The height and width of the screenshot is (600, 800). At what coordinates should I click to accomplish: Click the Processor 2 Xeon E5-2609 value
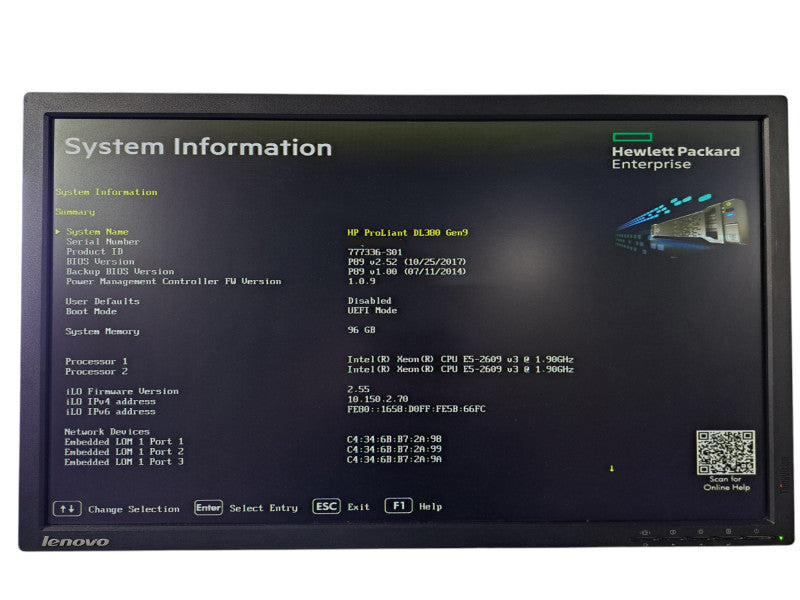(x=460, y=369)
